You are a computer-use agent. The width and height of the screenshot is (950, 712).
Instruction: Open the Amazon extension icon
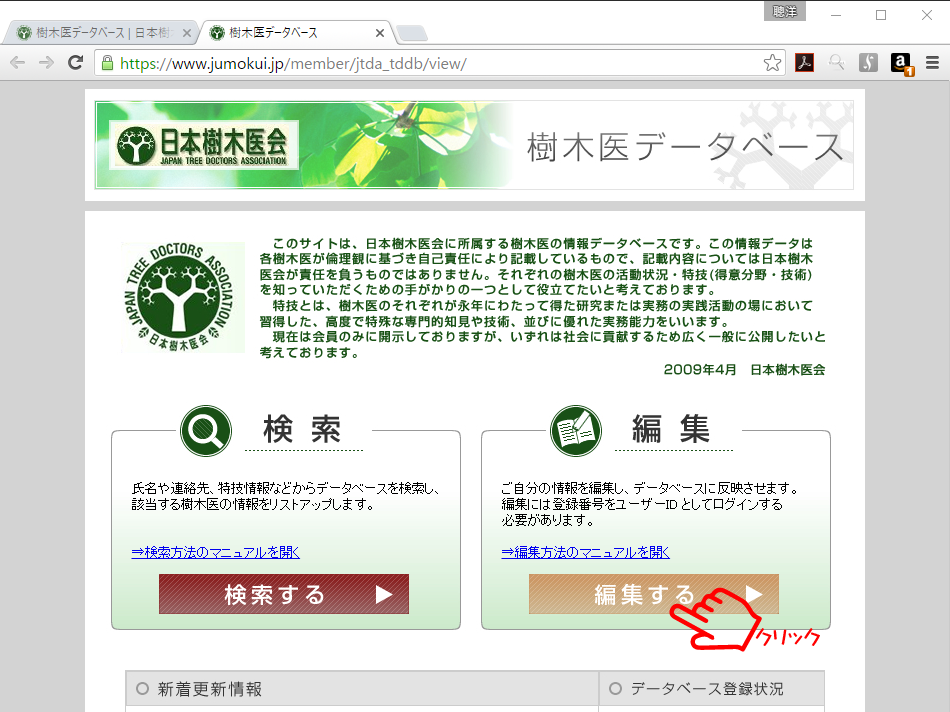click(901, 64)
